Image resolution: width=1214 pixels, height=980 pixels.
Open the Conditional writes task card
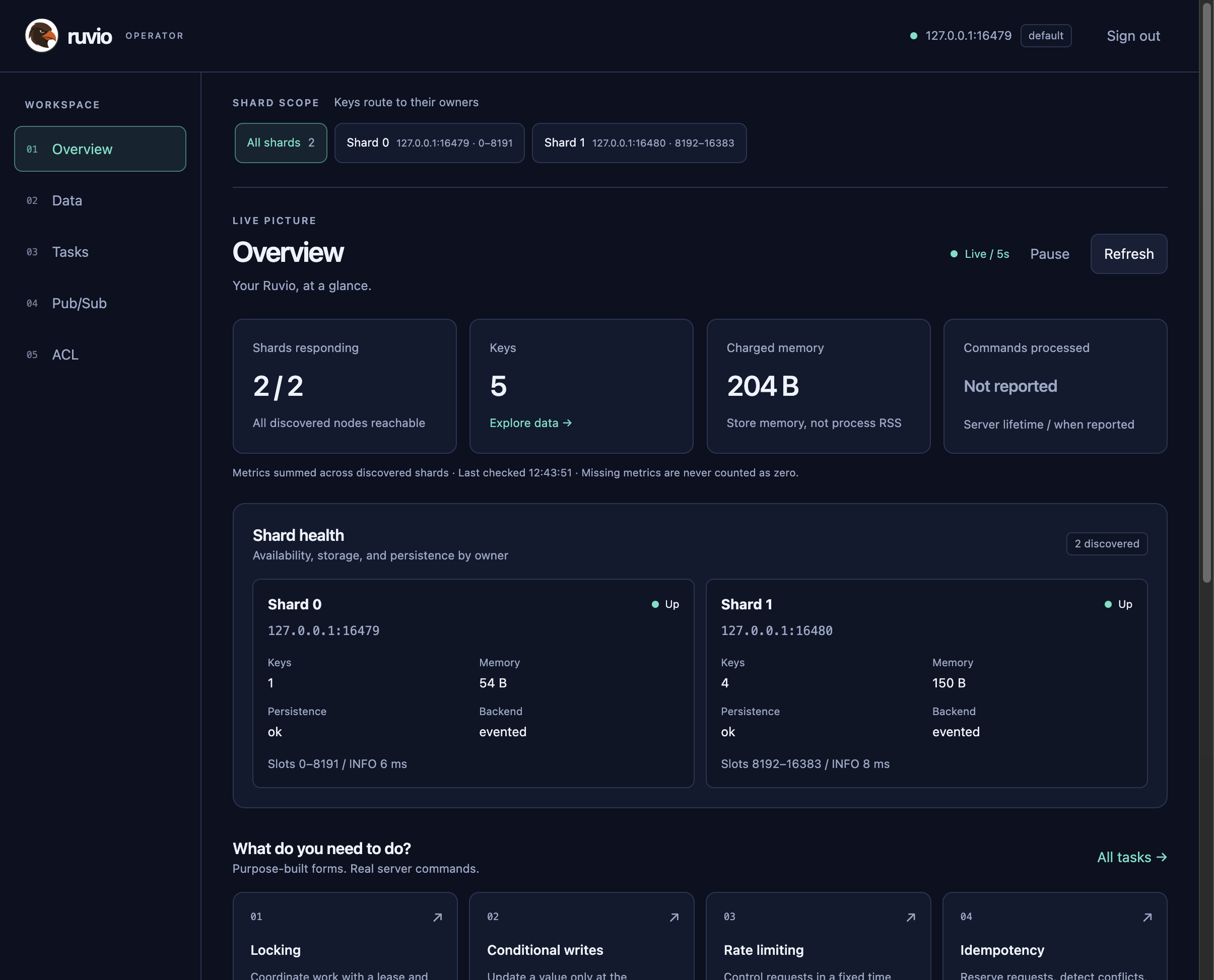click(x=582, y=936)
